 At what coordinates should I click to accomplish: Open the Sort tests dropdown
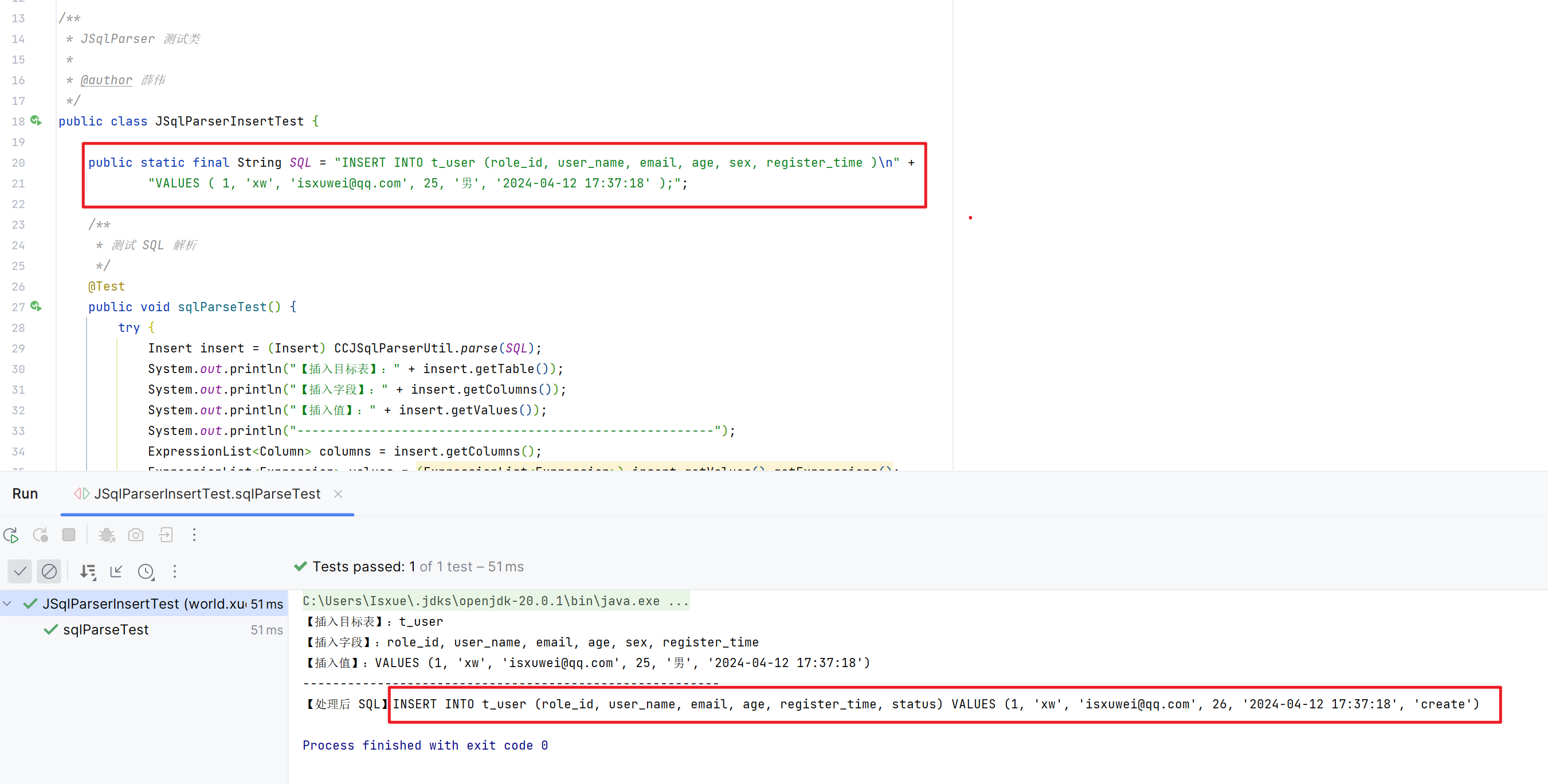[x=88, y=571]
